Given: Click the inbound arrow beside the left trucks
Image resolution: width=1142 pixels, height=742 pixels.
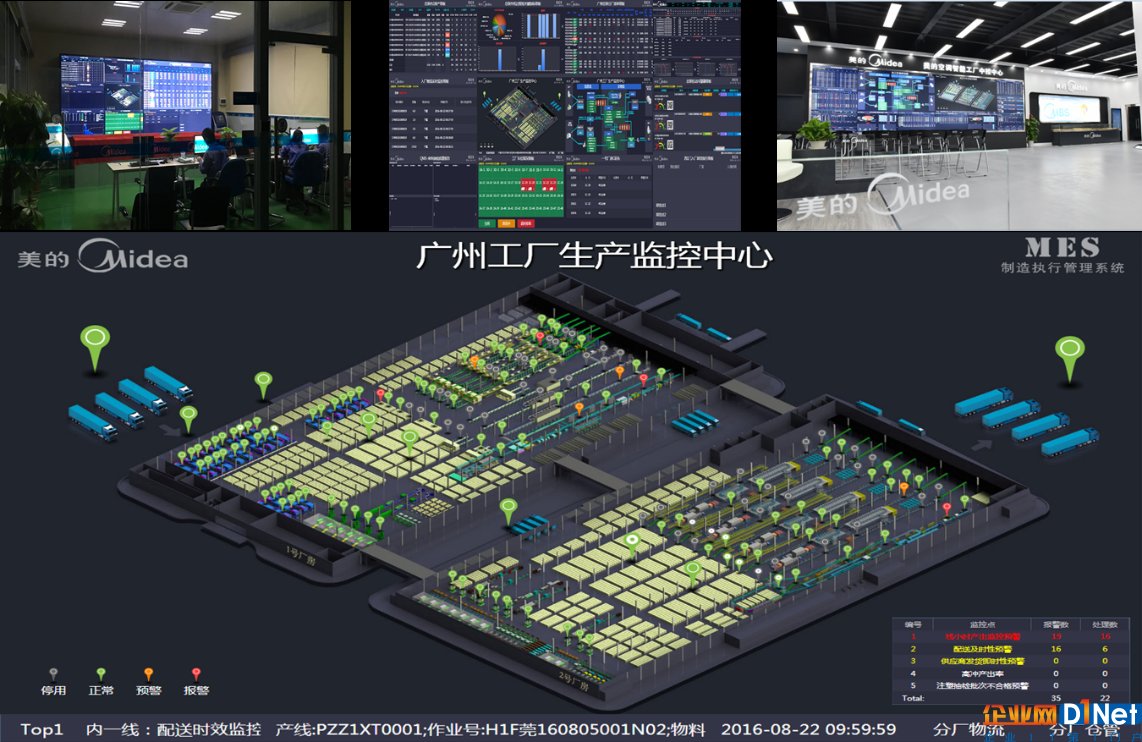Looking at the screenshot, I should click(170, 430).
